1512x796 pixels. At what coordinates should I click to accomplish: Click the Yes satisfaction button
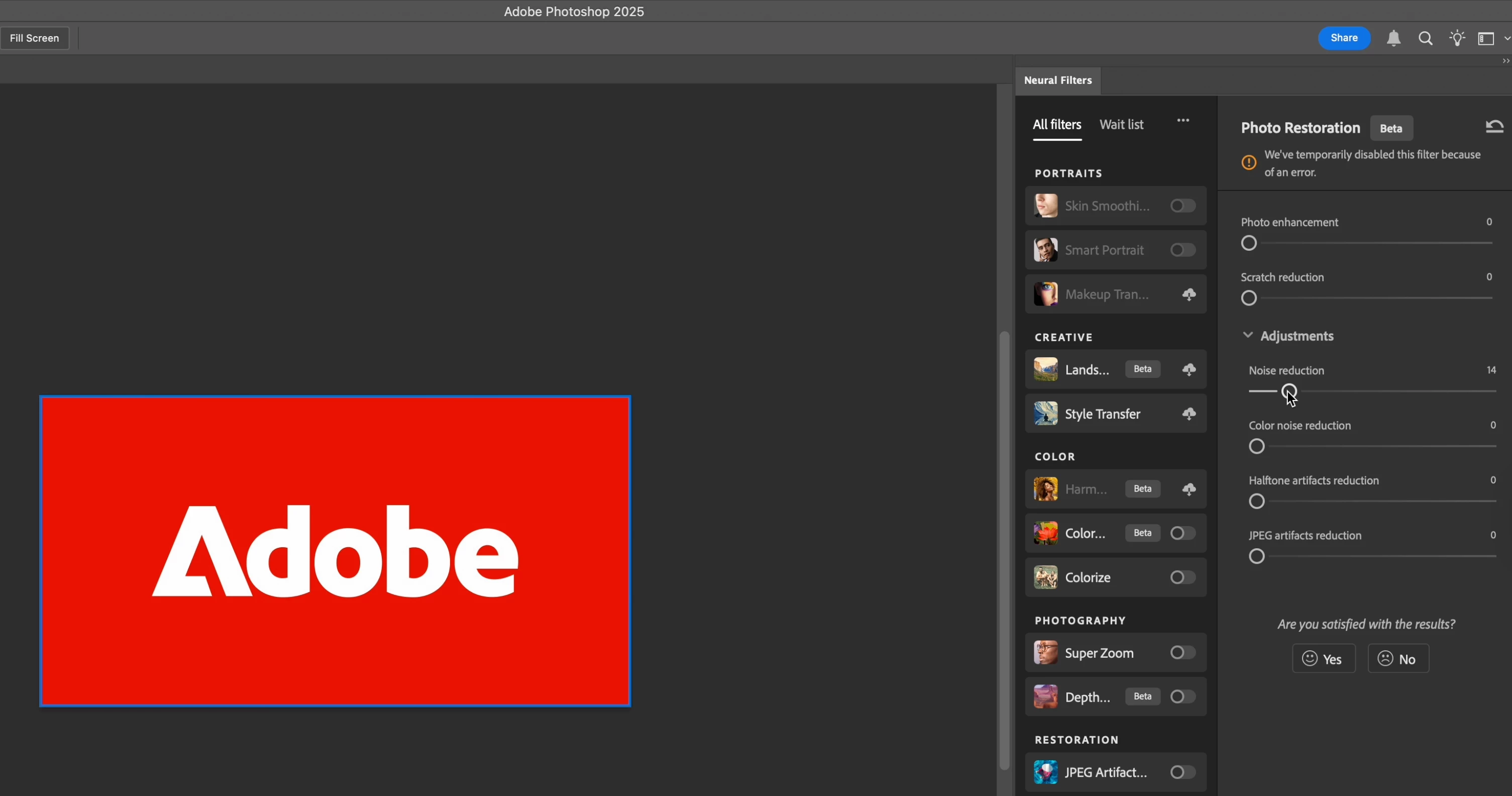click(1323, 659)
